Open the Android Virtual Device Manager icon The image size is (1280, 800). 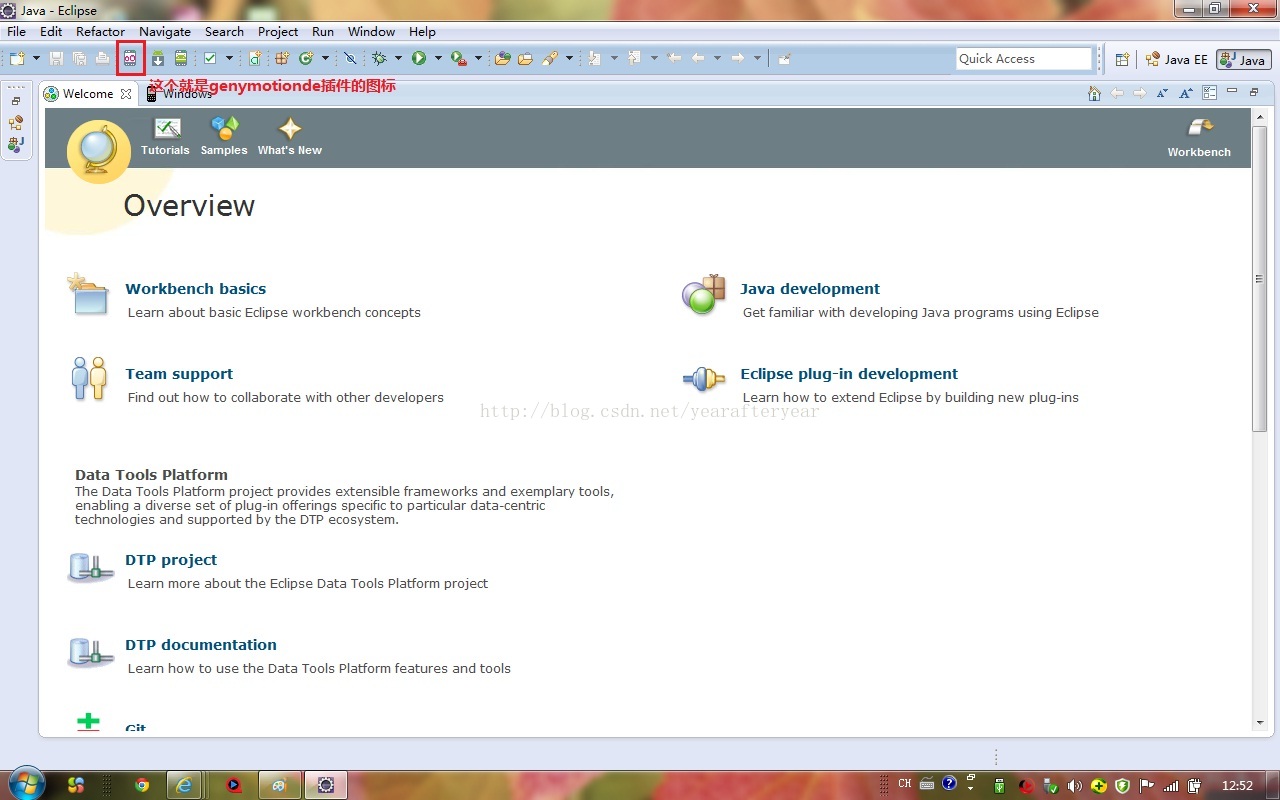click(x=181, y=59)
